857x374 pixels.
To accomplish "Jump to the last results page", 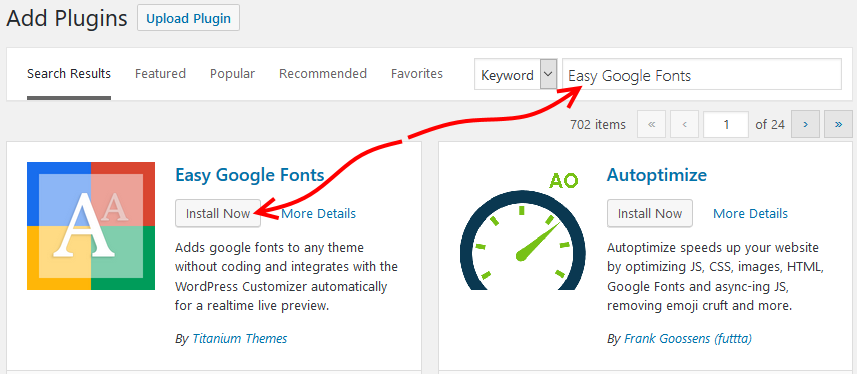I will [x=838, y=125].
